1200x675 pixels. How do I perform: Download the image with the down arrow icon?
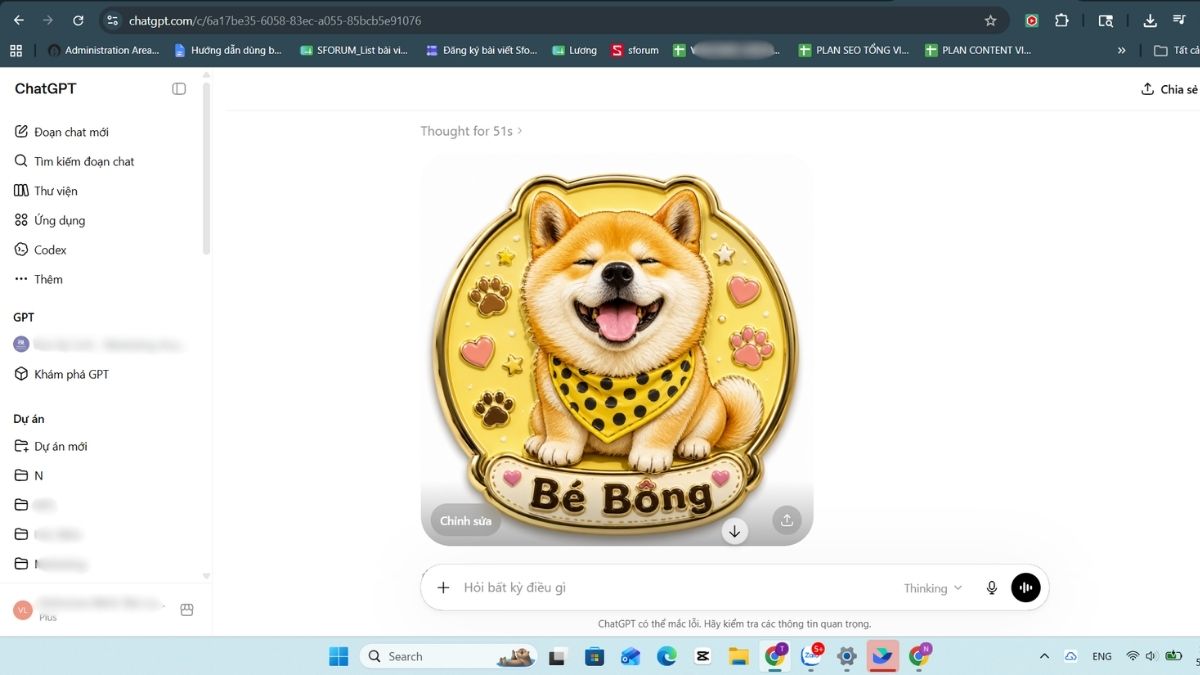pos(735,531)
